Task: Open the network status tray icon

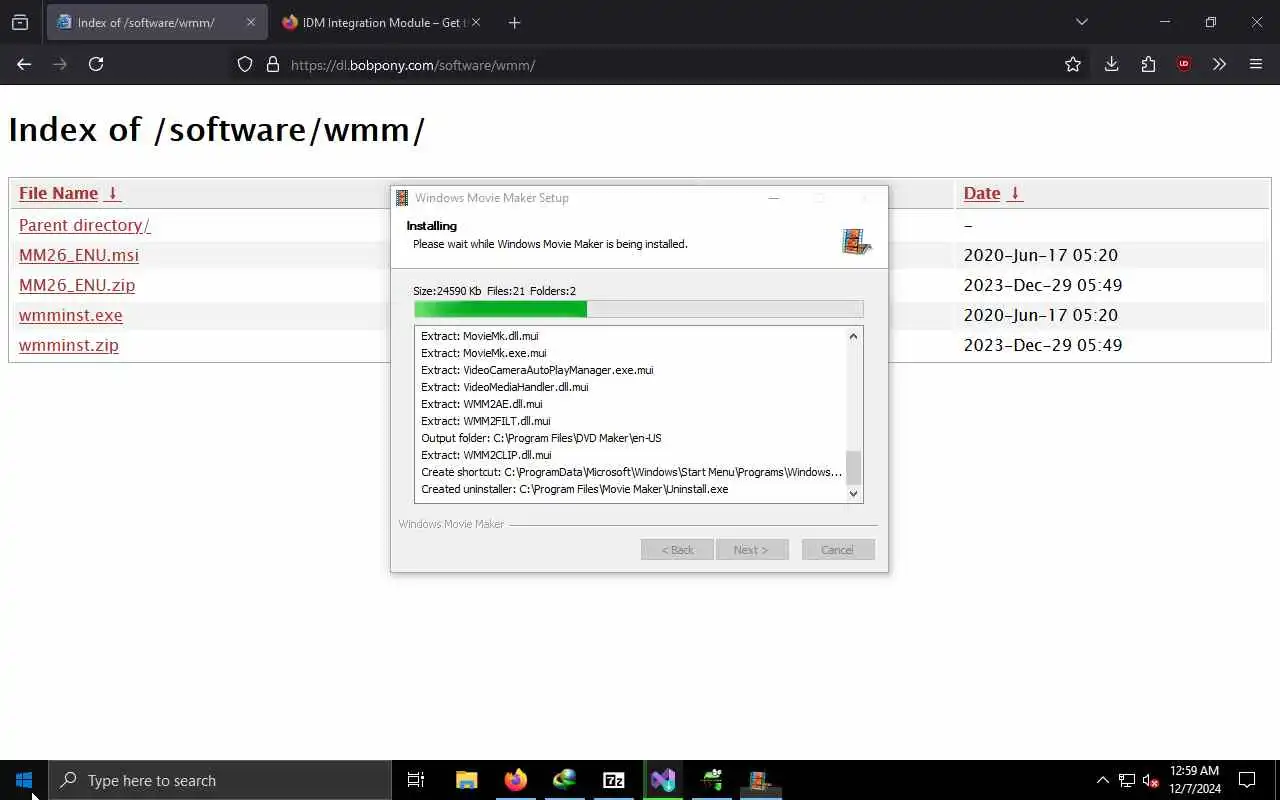Action: [x=1127, y=780]
